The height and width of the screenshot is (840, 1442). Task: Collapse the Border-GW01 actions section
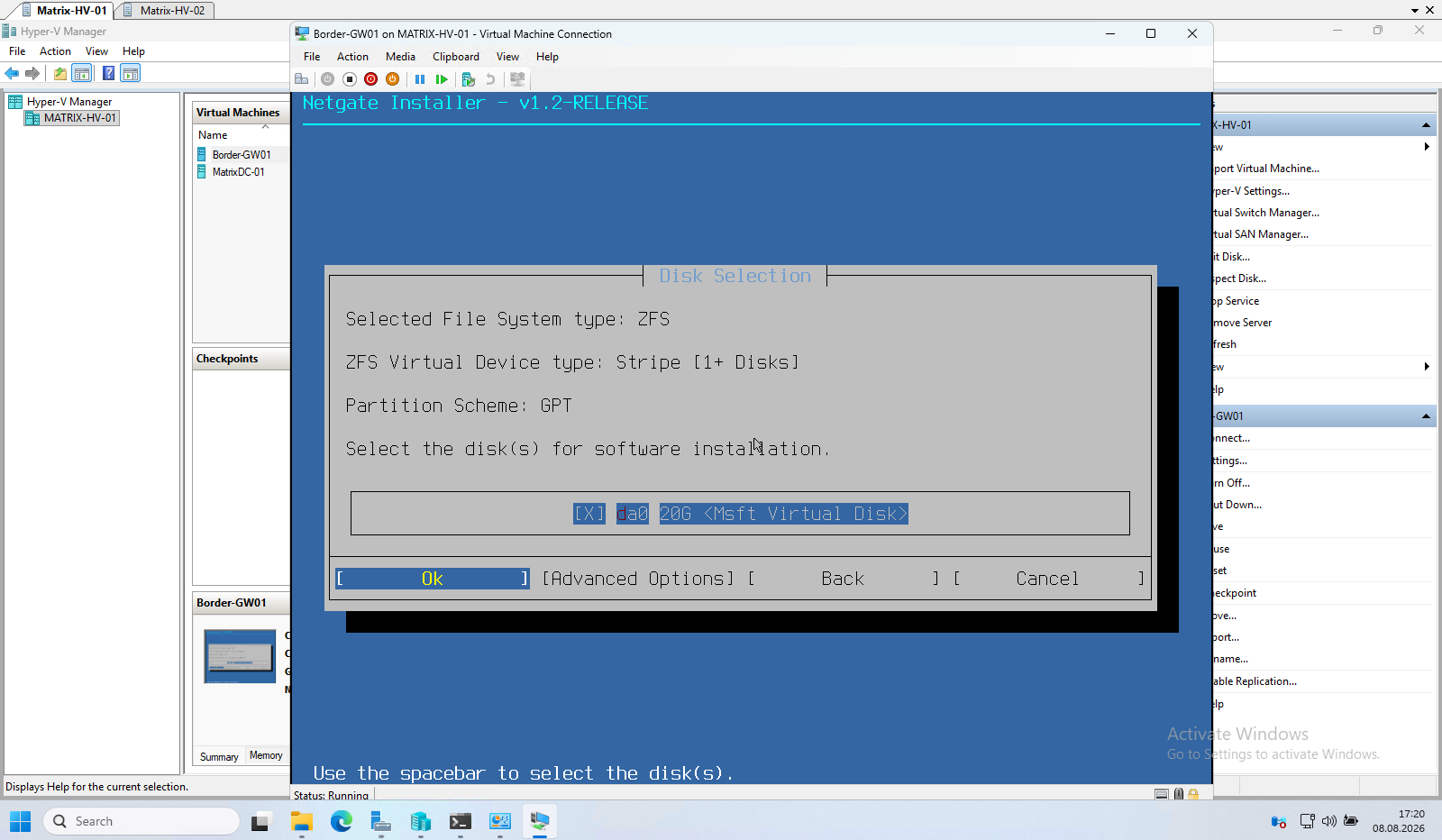1426,416
